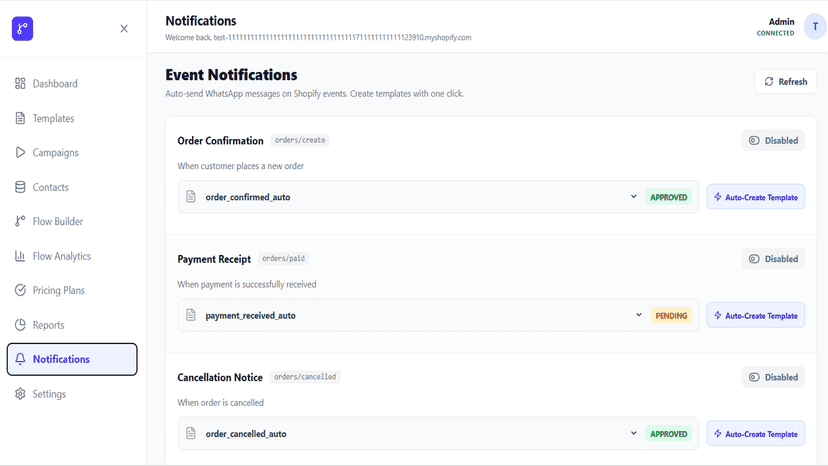The height and width of the screenshot is (466, 828).
Task: Click 'When customer places a new order' text
Action: click(241, 166)
